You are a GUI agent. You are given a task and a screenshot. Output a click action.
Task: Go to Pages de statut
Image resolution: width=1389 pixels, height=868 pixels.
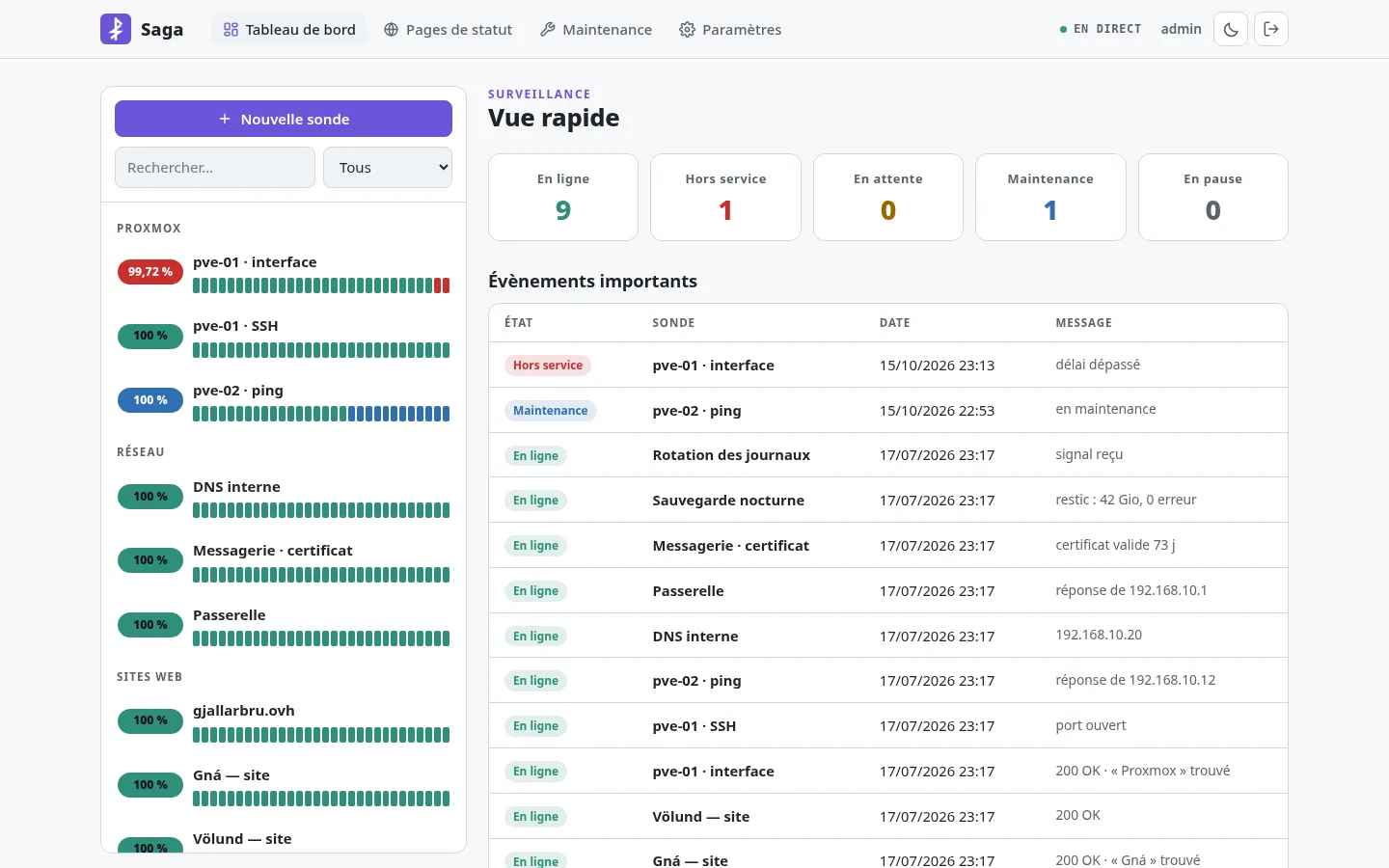(449, 30)
